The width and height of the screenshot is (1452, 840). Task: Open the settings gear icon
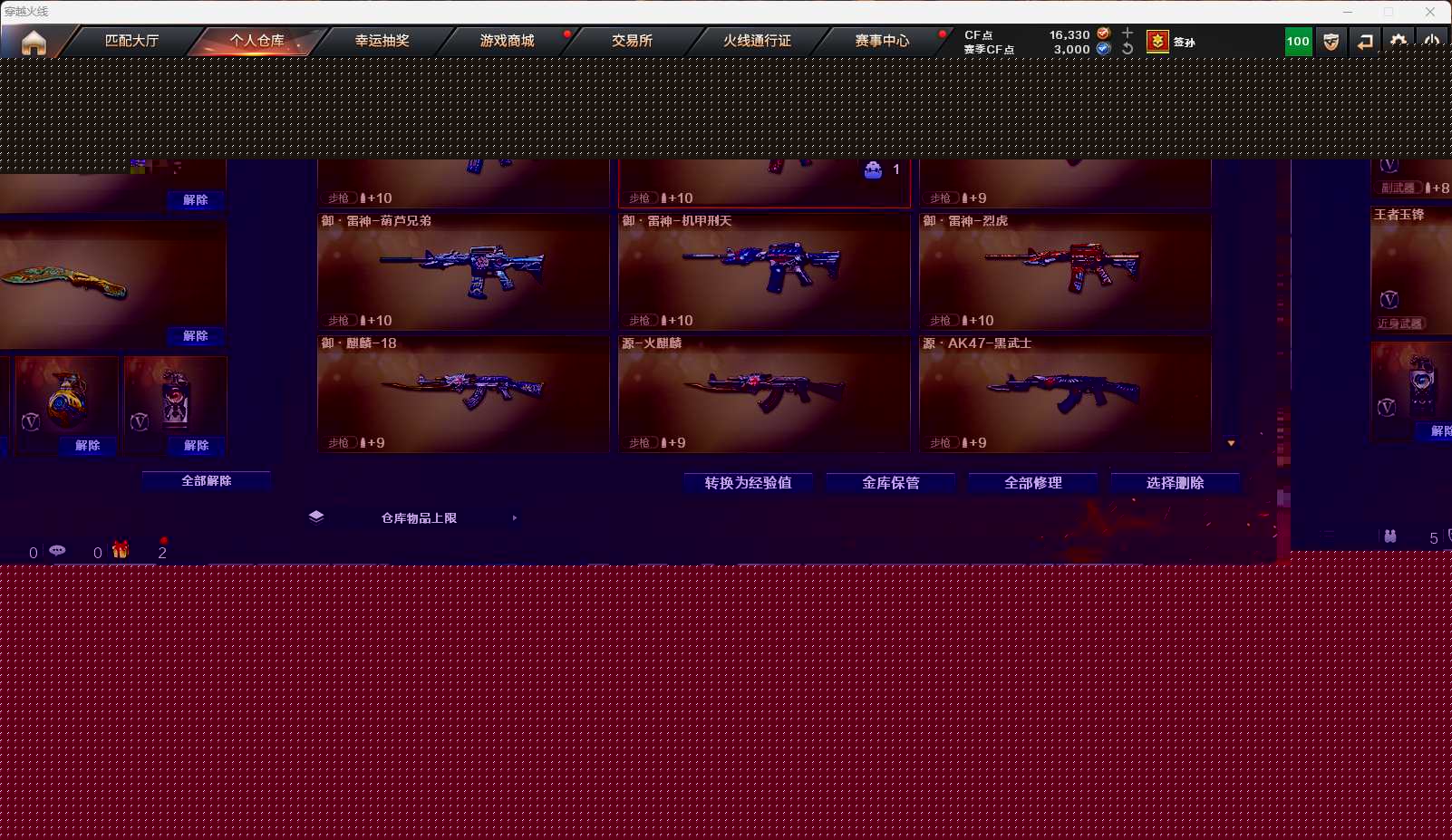coord(1399,41)
